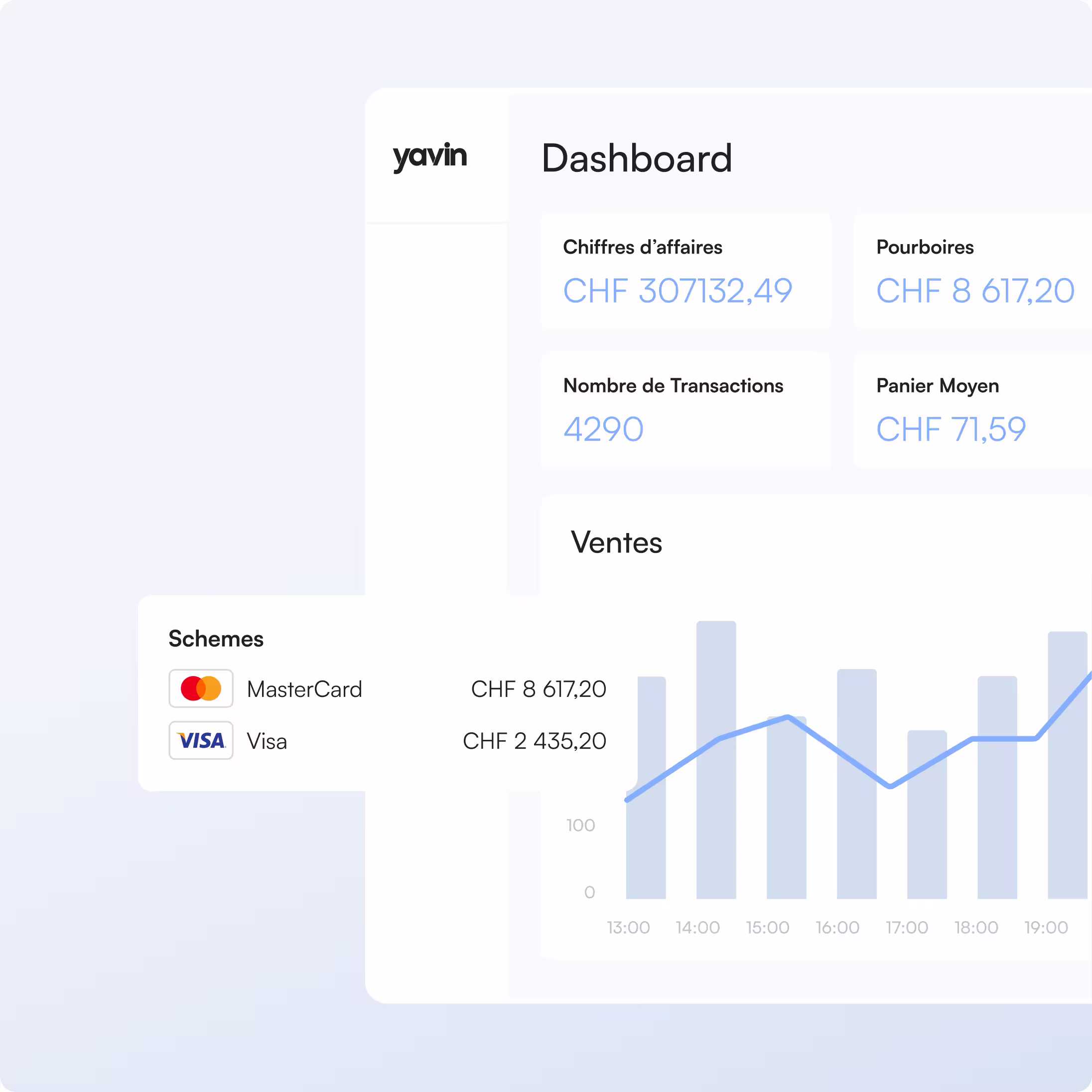Click the Schemes panel heading
This screenshot has height=1092, width=1092.
[216, 639]
